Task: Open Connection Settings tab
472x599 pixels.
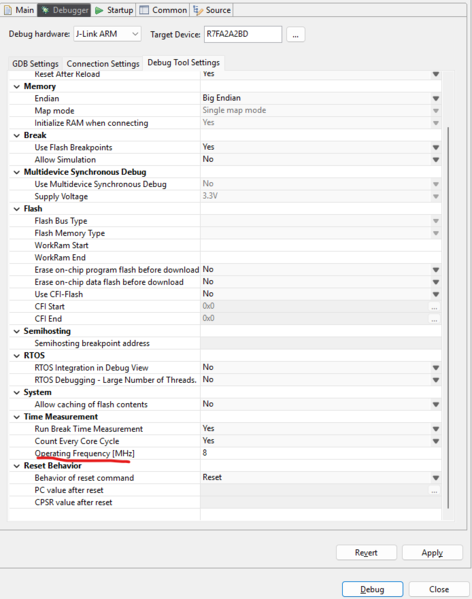Action: tap(103, 64)
